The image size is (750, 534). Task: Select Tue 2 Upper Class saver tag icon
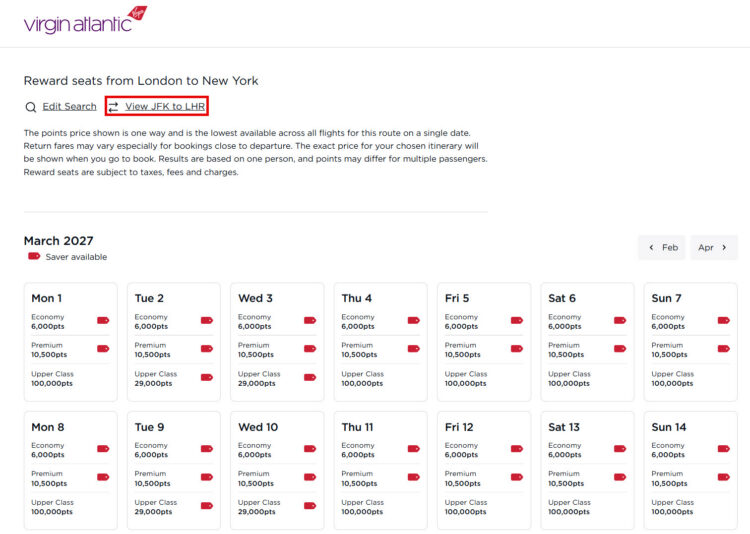(x=207, y=377)
